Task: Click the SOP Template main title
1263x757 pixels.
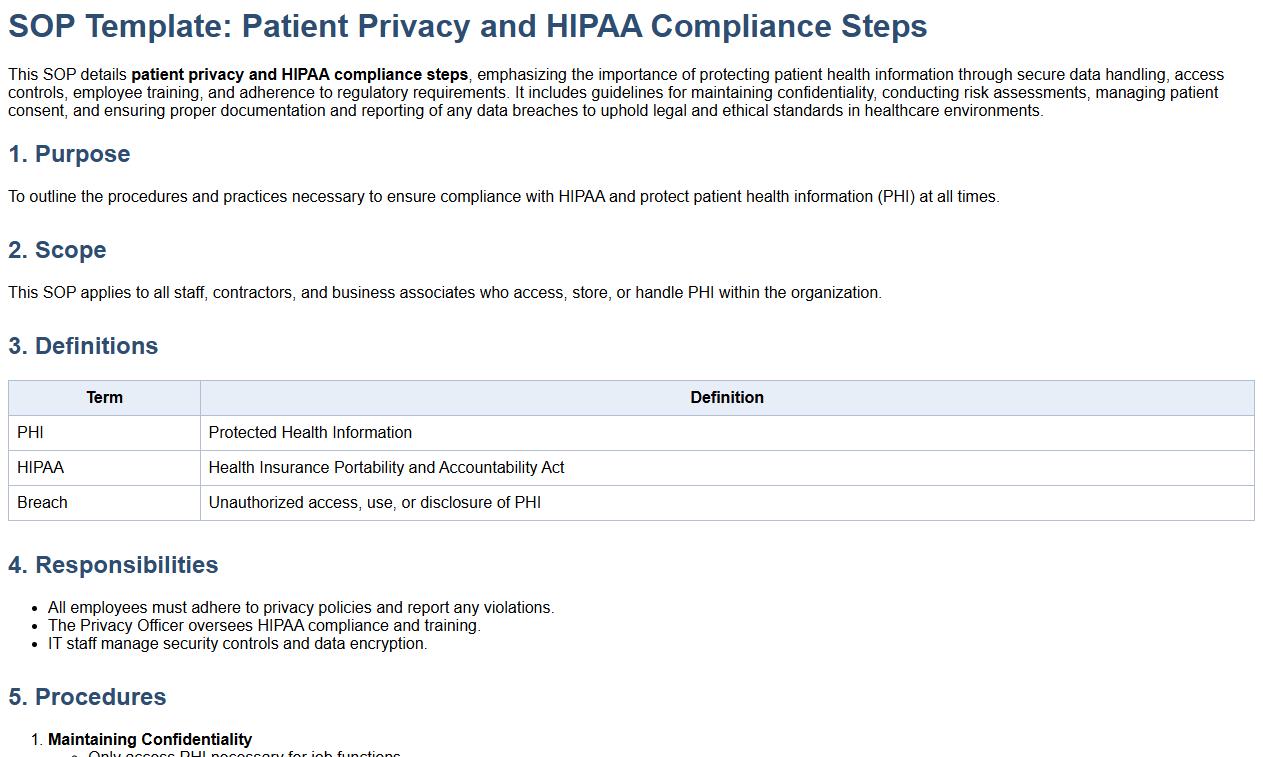Action: (x=467, y=27)
